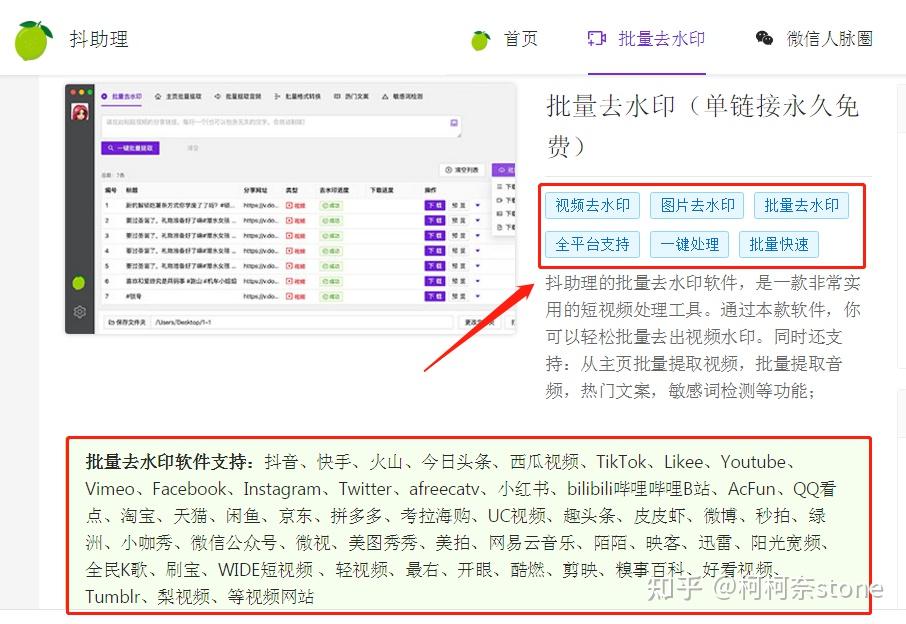
Task: Click the green success badge in row 6
Action: tap(332, 281)
